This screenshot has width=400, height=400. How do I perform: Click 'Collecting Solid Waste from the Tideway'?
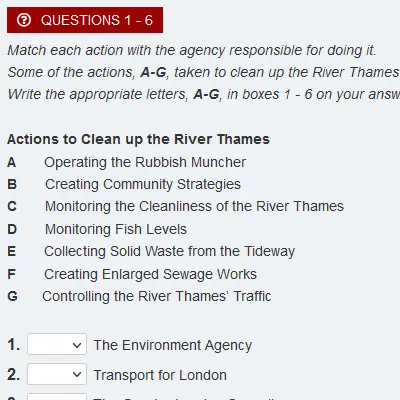[169, 251]
